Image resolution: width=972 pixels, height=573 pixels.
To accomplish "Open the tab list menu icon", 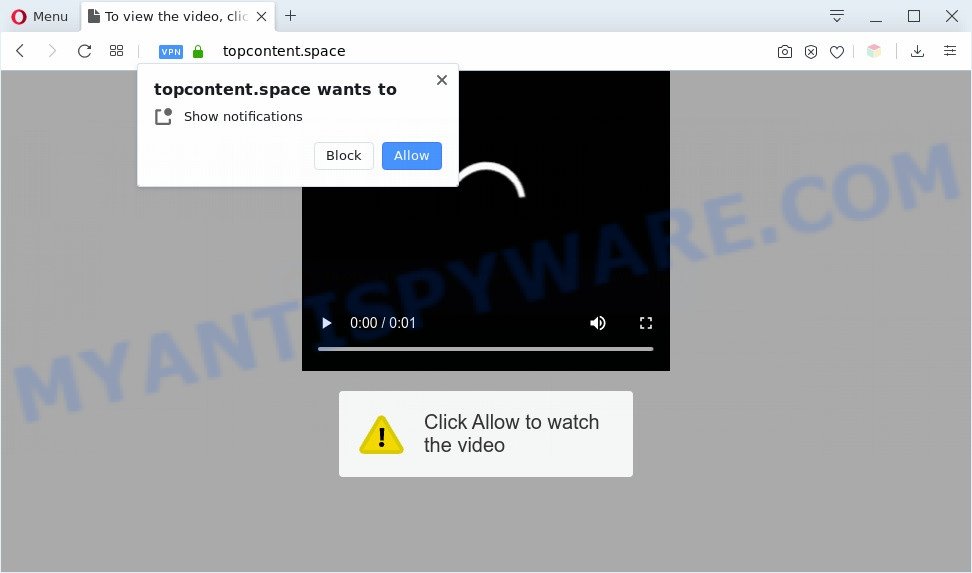I will click(x=837, y=16).
